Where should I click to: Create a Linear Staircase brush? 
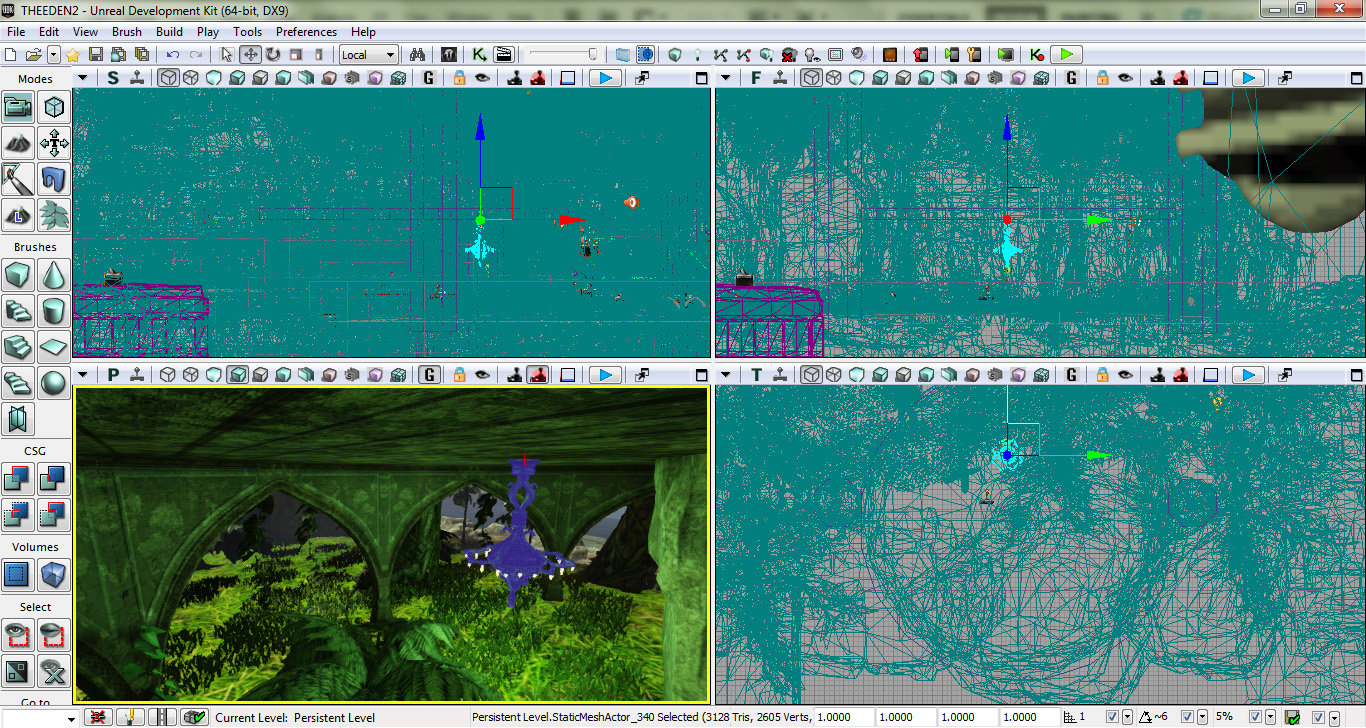coord(19,347)
